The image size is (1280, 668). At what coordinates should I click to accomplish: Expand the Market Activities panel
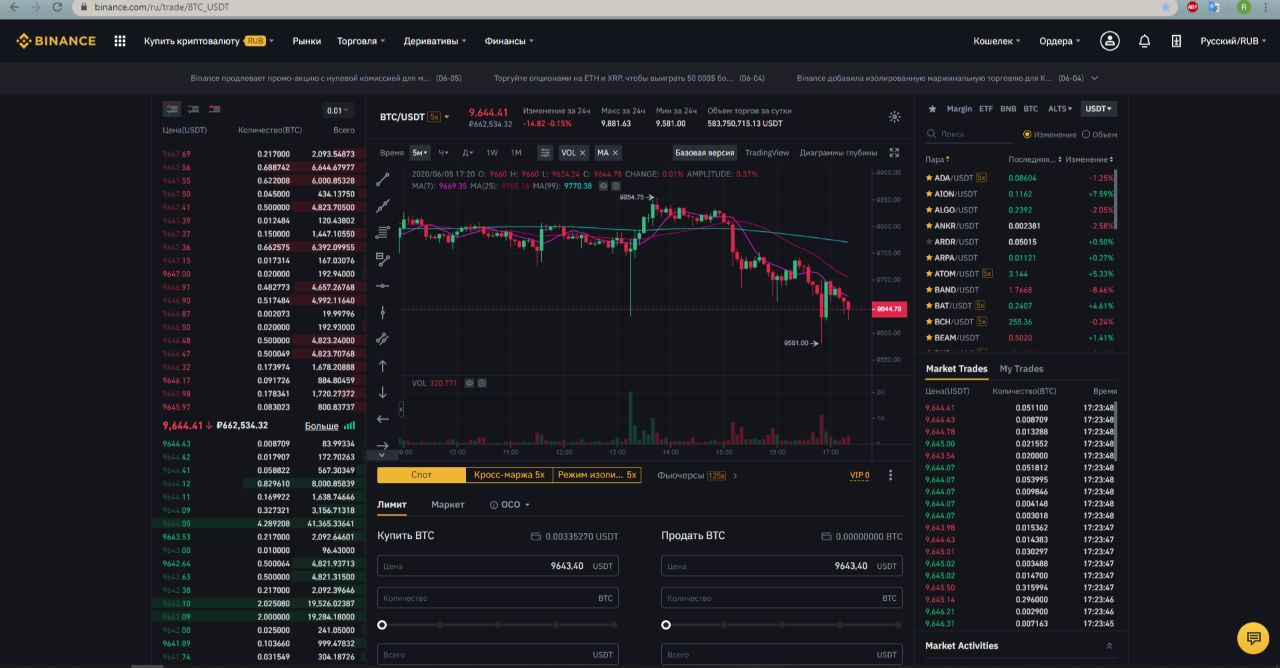tap(1108, 646)
